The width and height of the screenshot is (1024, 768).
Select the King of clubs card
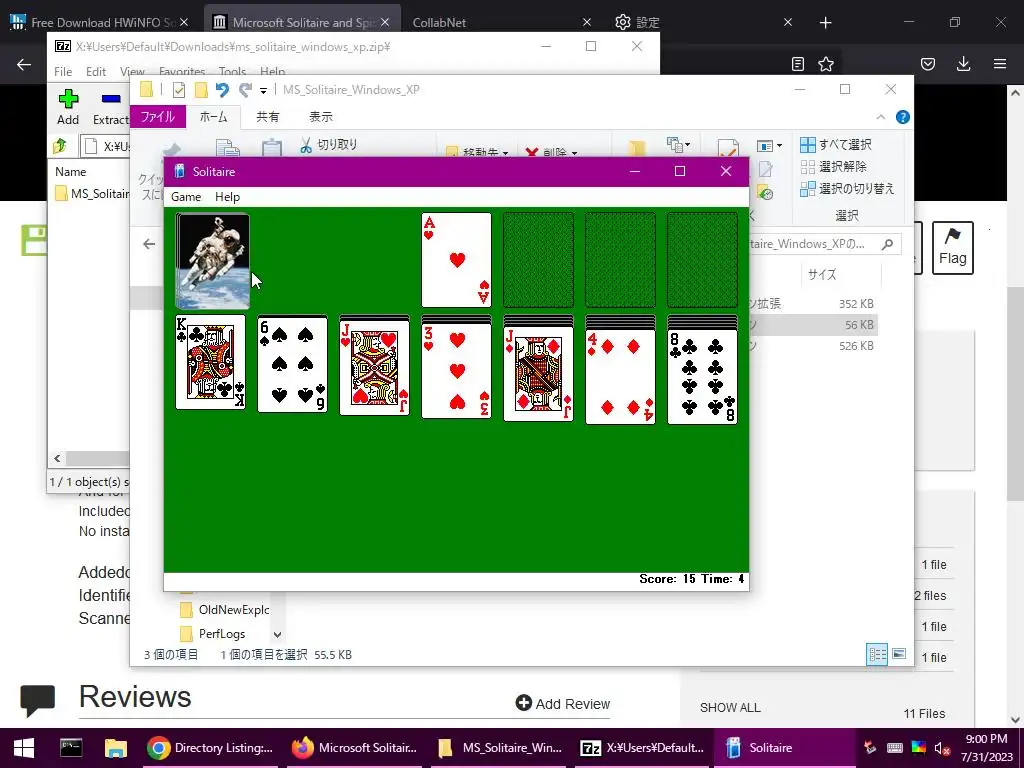(210, 362)
